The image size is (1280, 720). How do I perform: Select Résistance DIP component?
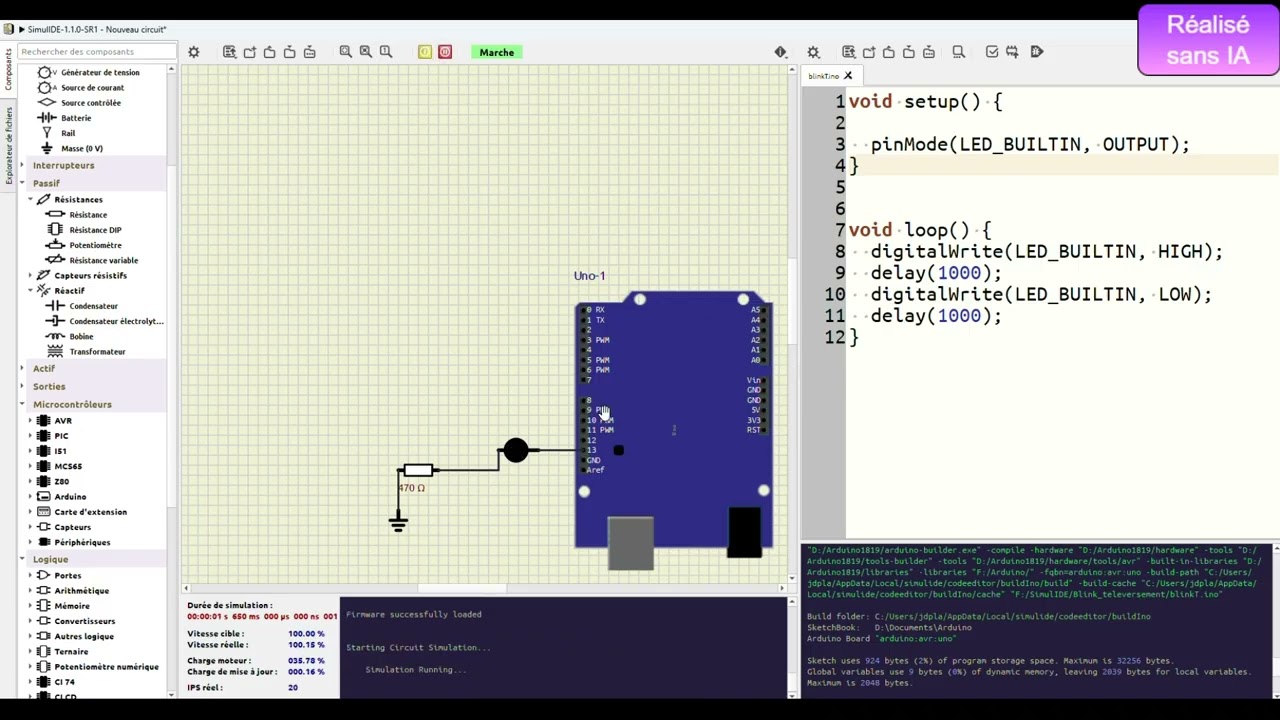point(95,230)
